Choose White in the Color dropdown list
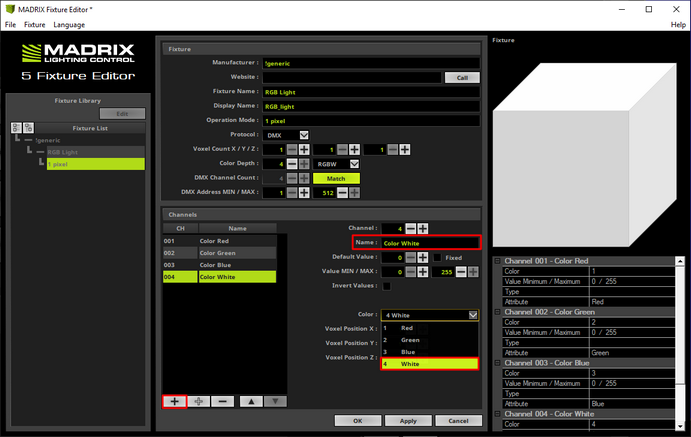Screen dimensions: 691x437 (430, 364)
